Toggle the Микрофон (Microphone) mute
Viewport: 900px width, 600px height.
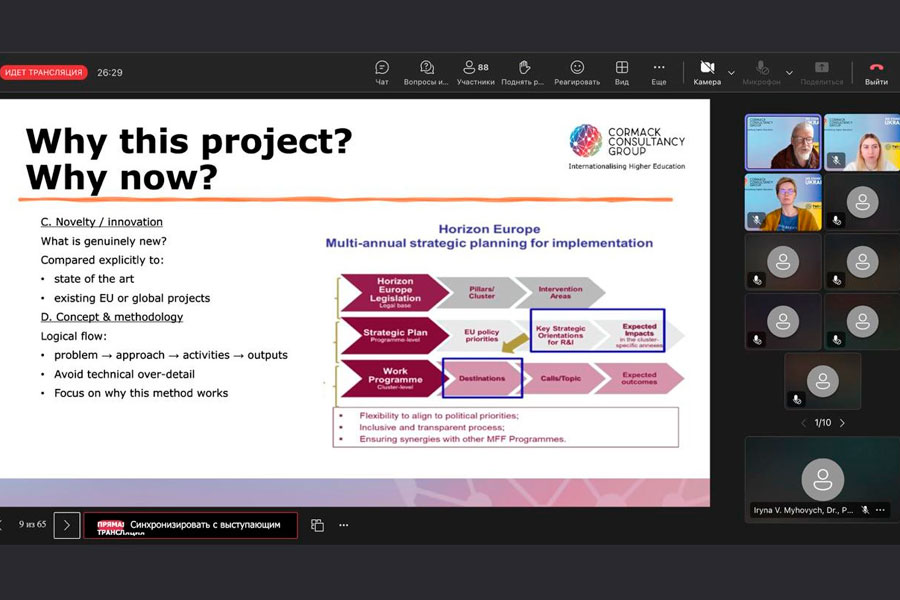pyautogui.click(x=762, y=72)
